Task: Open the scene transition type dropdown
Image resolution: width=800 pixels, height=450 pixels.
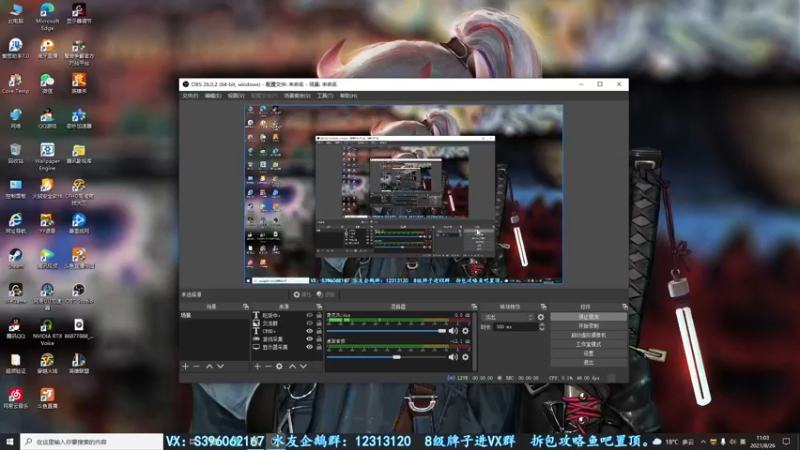Action: [508, 317]
